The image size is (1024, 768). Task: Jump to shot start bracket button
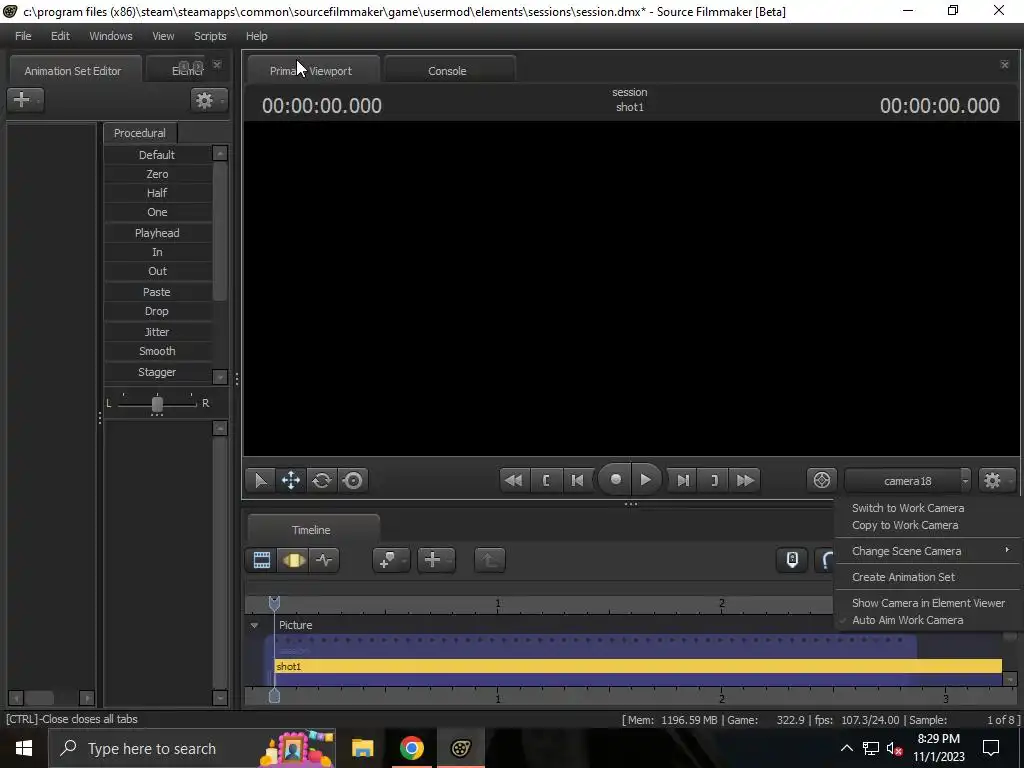(x=546, y=481)
